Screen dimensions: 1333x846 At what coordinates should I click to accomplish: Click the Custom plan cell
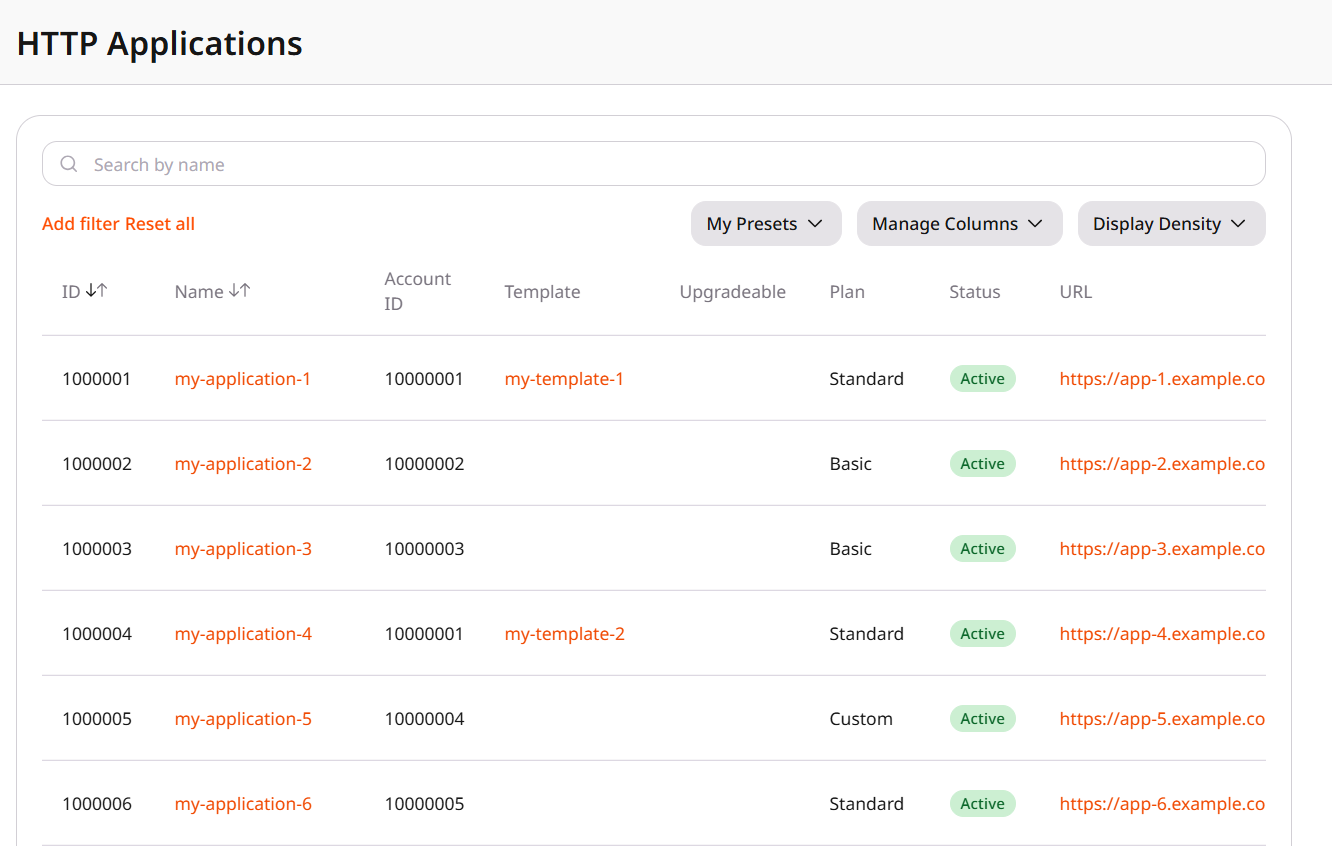(861, 719)
